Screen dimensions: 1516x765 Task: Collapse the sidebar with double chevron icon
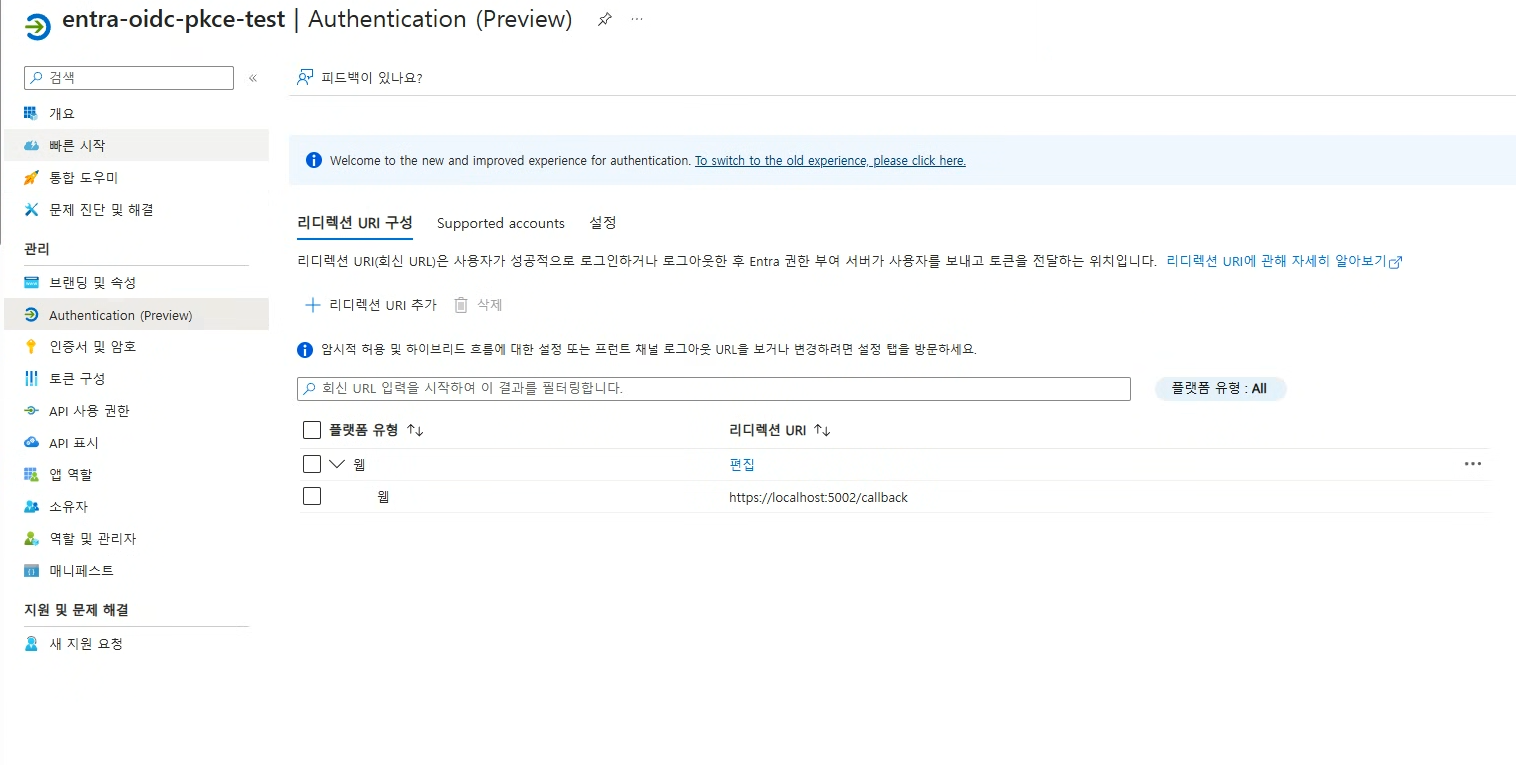253,78
